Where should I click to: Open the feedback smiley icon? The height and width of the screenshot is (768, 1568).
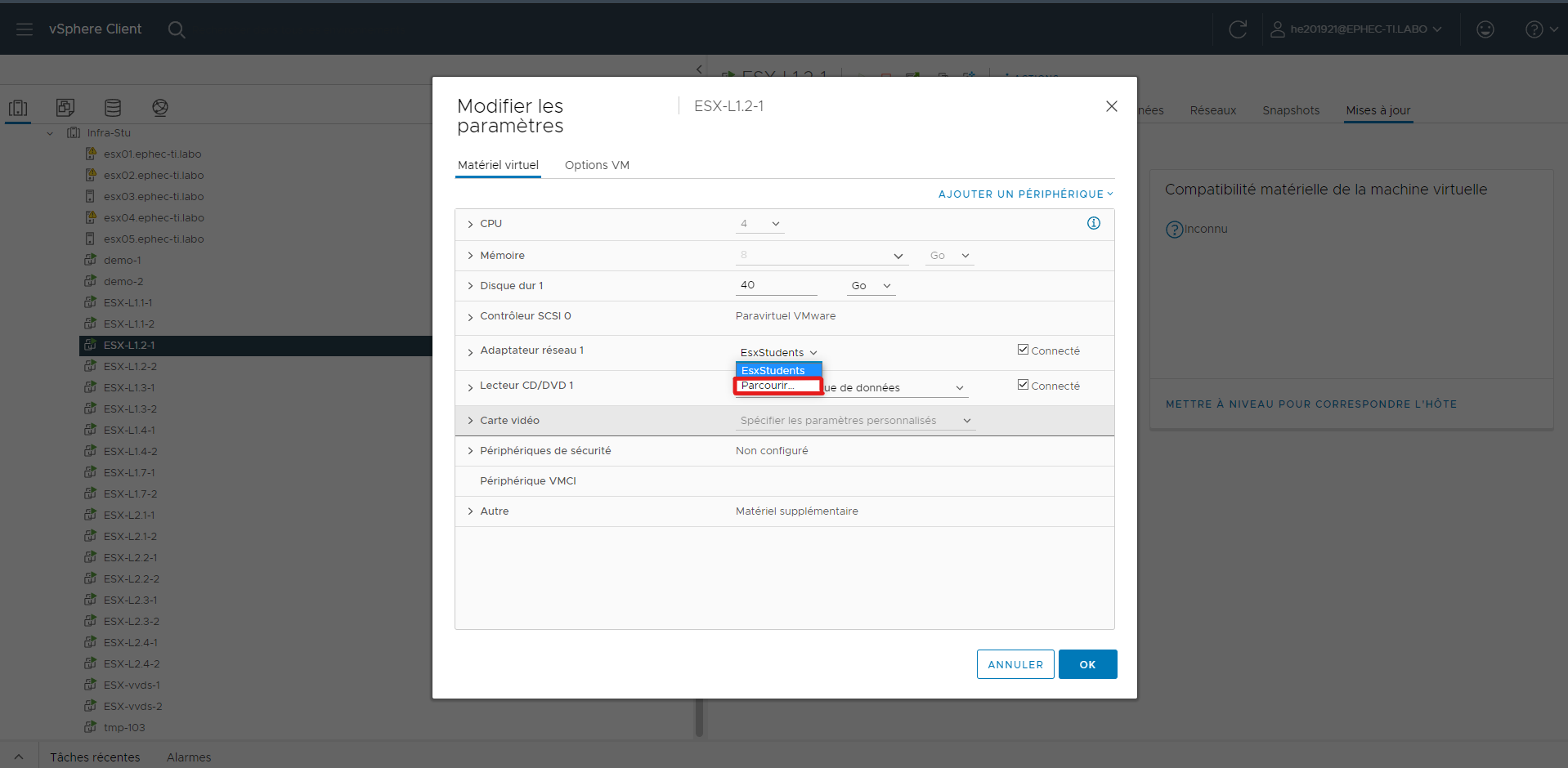tap(1485, 29)
